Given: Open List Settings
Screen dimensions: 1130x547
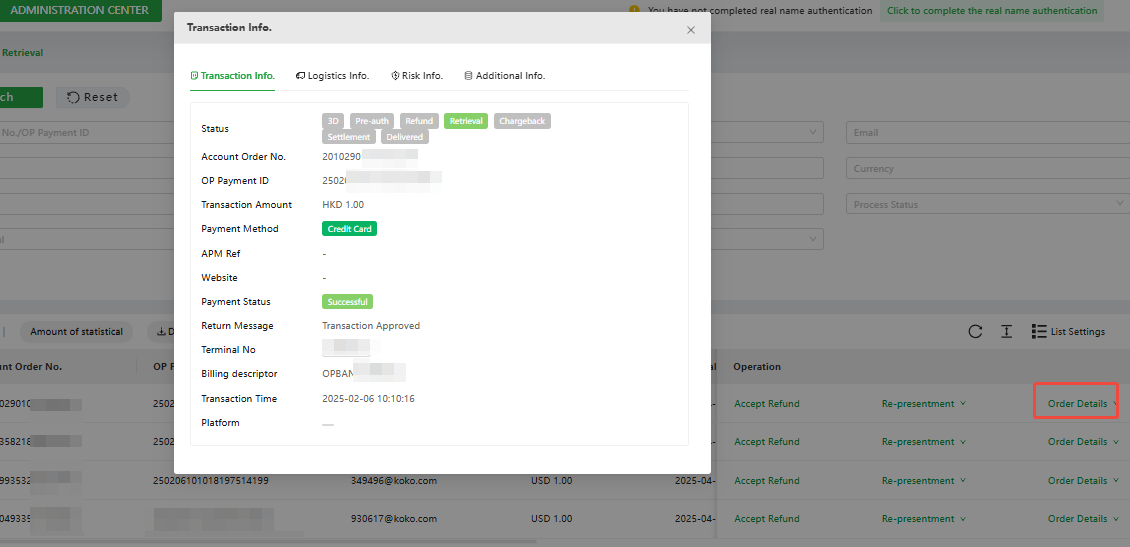Looking at the screenshot, I should pyautogui.click(x=1068, y=332).
